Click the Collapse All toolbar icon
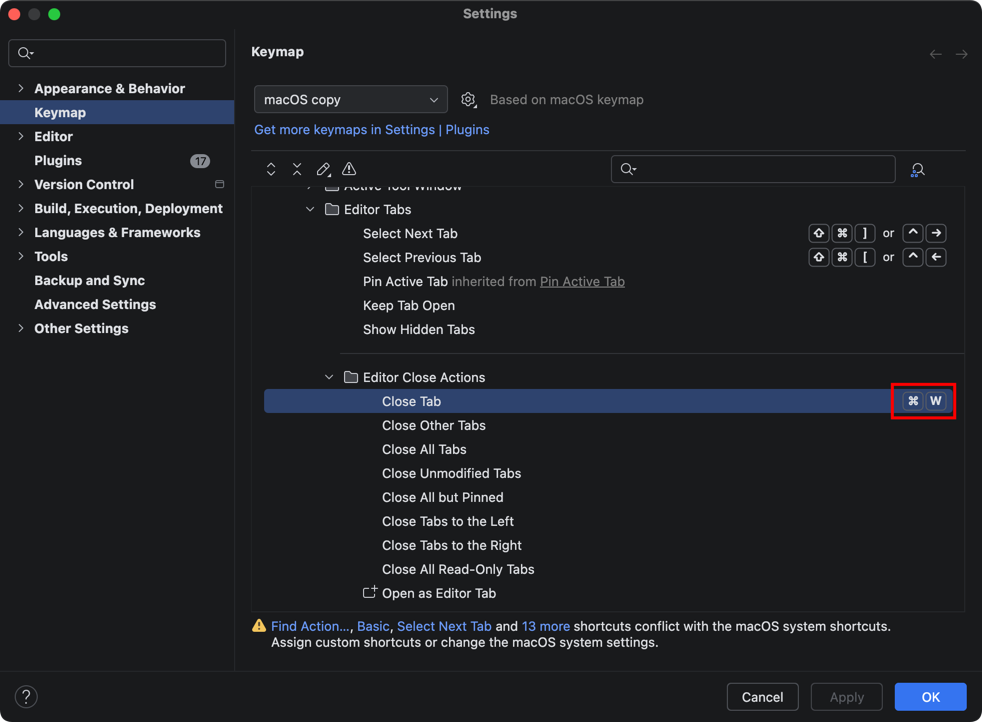Image resolution: width=982 pixels, height=722 pixels. (297, 169)
